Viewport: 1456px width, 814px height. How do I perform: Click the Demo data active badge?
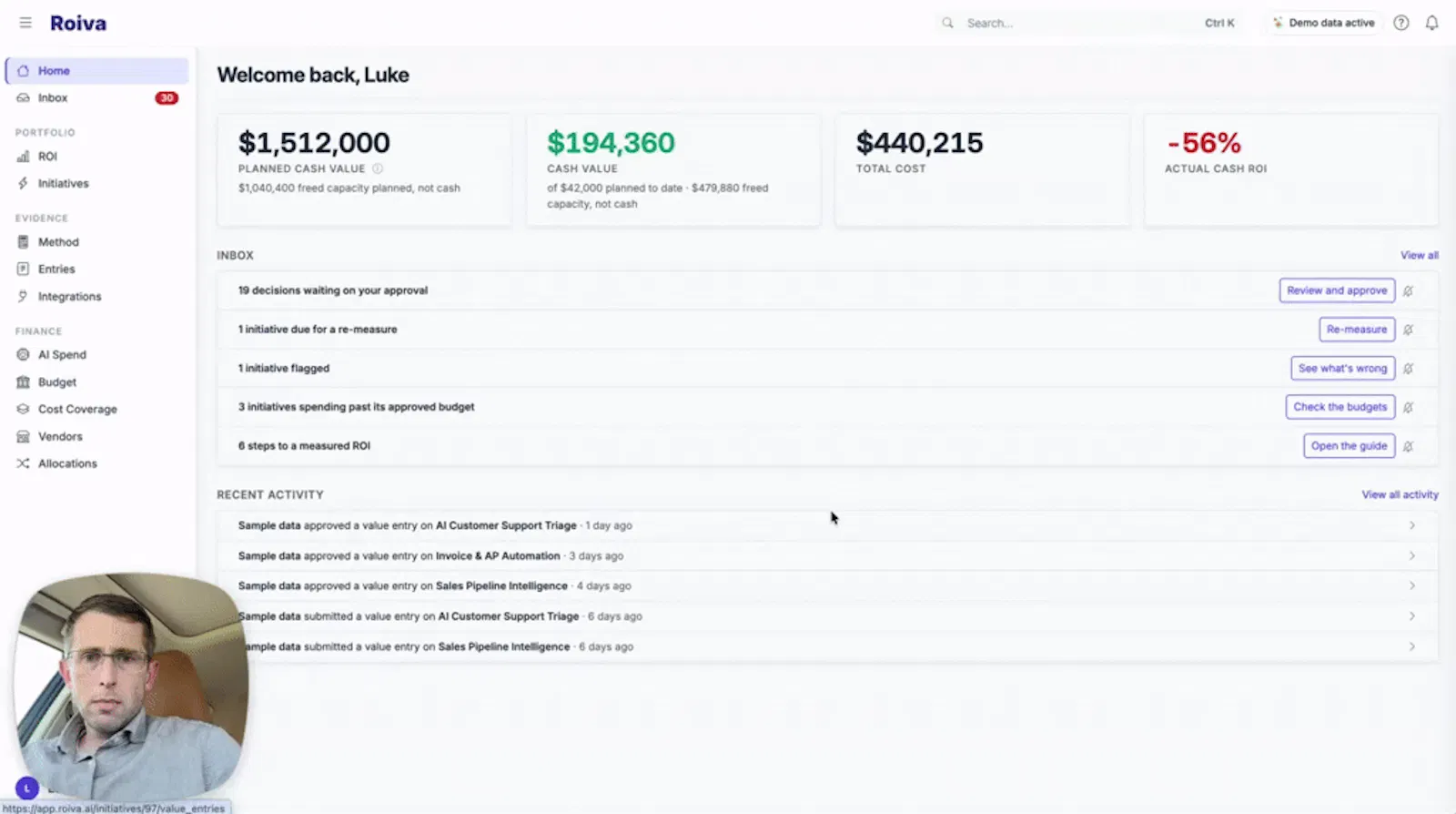pos(1323,23)
